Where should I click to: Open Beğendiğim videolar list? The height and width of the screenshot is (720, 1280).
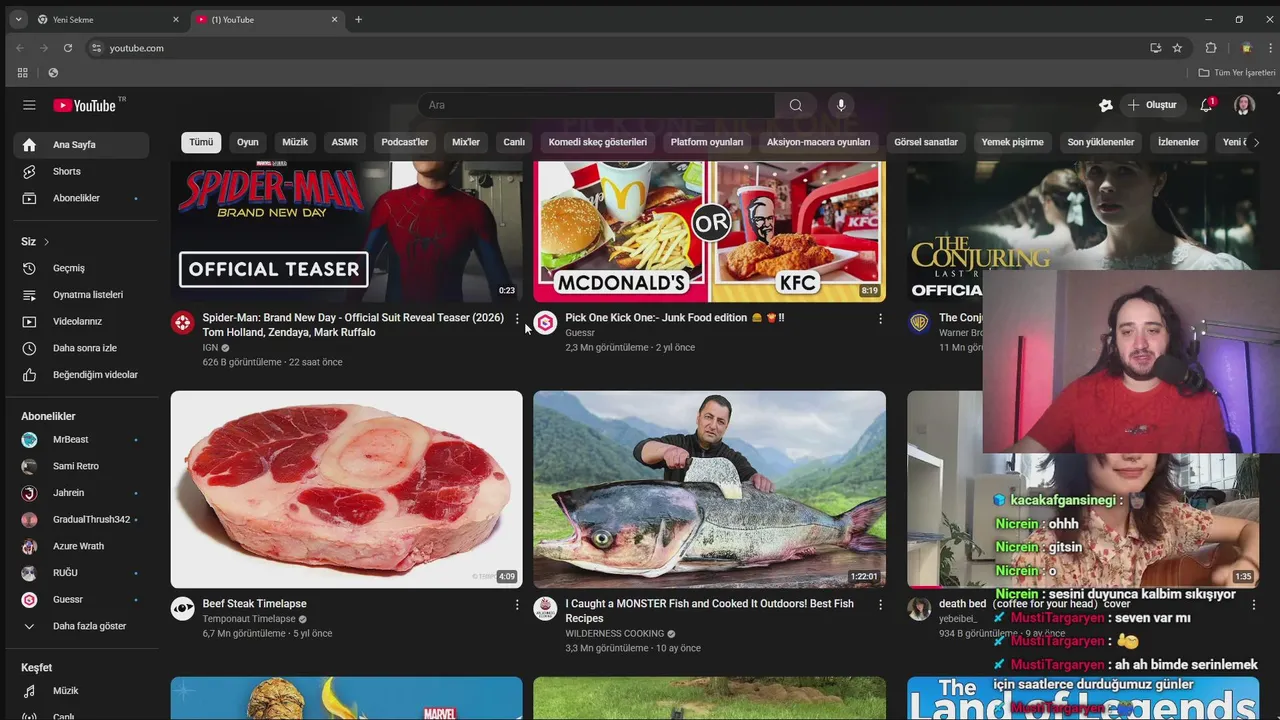tap(82, 375)
